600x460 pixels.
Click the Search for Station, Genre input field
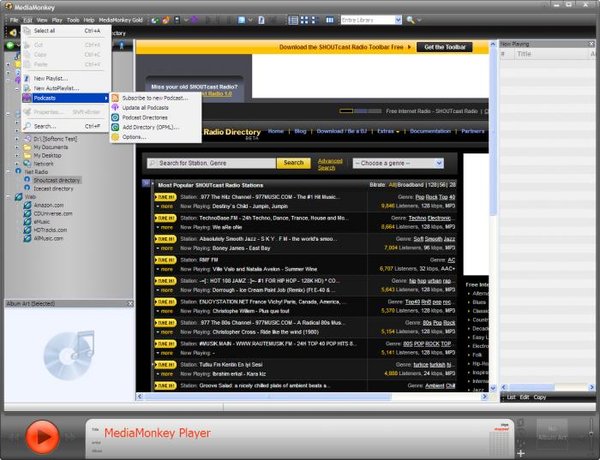pos(212,163)
